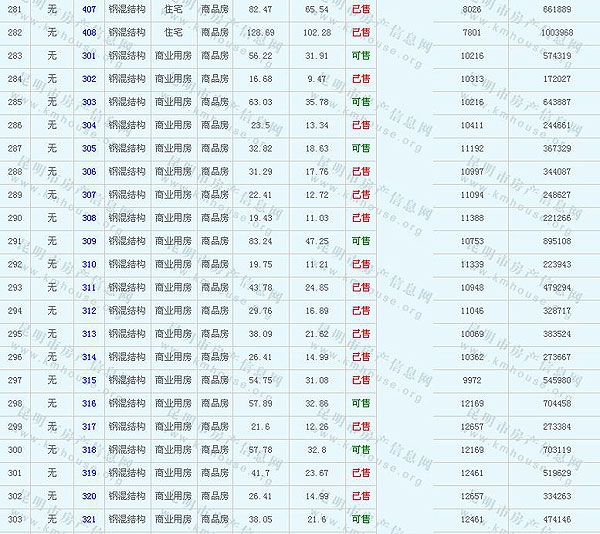Select room 303 link
600x534 pixels.
pos(89,101)
